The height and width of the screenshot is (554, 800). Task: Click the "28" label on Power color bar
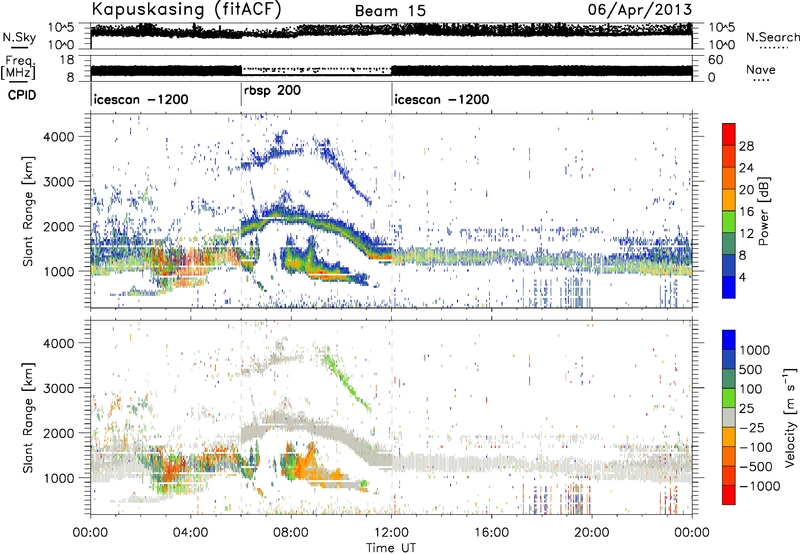click(746, 146)
